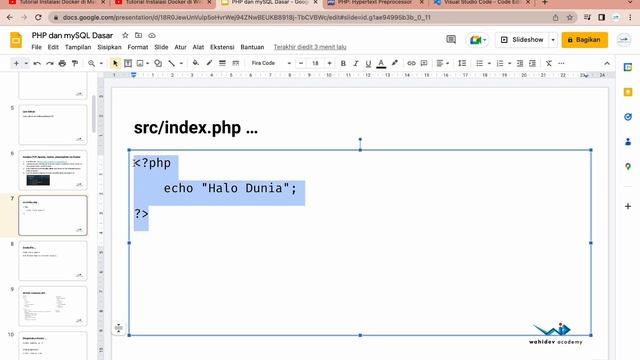
Task: Select the Line tool
Action: (171, 63)
